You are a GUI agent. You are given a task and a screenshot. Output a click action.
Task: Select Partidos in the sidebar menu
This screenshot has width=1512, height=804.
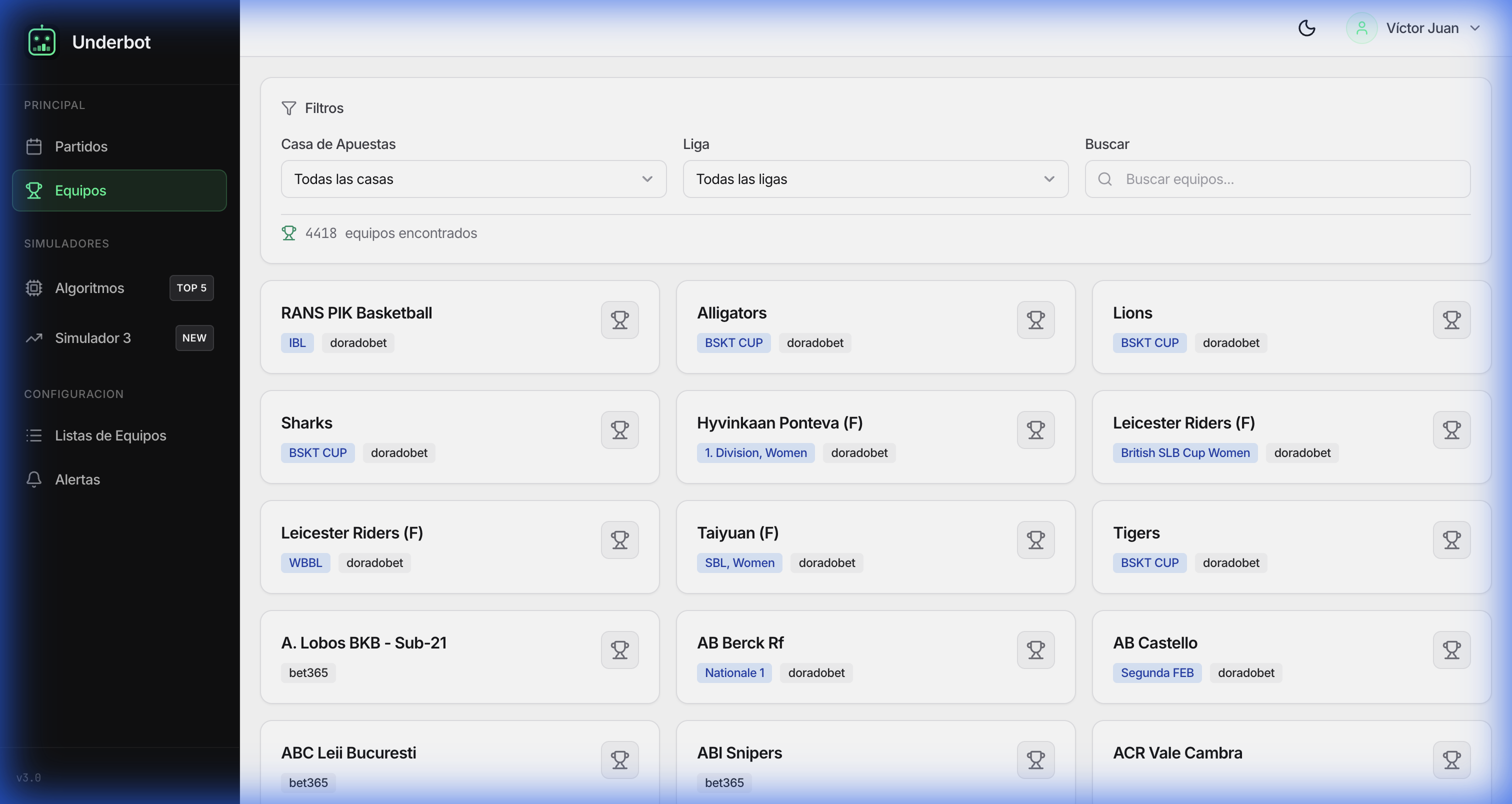pyautogui.click(x=80, y=146)
